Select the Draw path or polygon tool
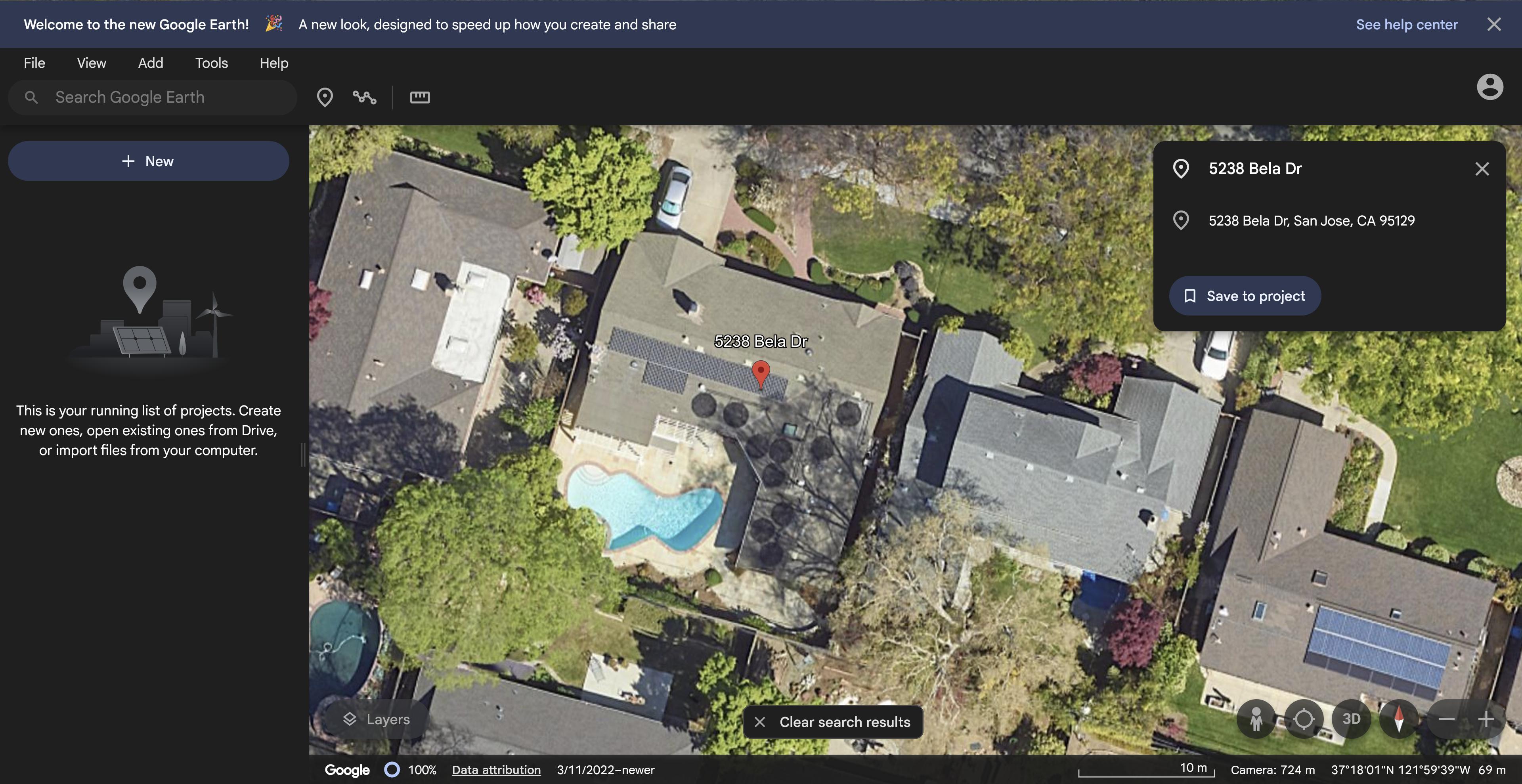This screenshot has height=784, width=1522. tap(365, 97)
